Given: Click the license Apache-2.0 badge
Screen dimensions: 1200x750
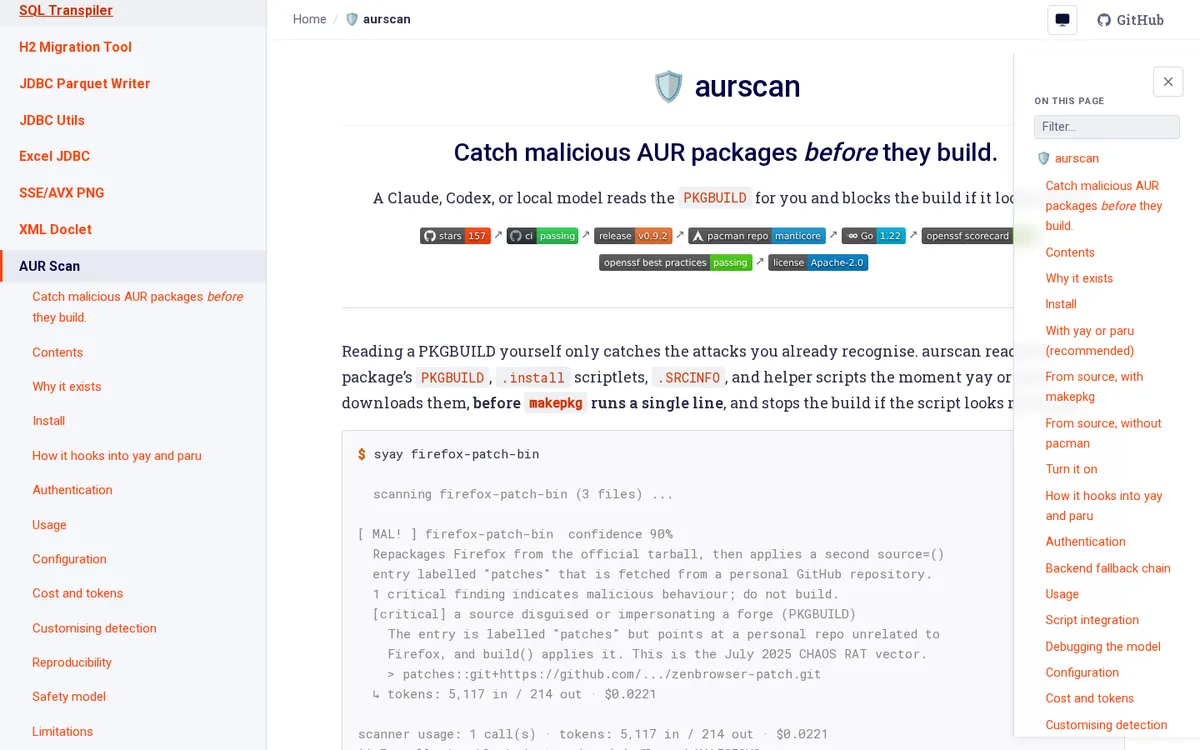Looking at the screenshot, I should point(818,263).
